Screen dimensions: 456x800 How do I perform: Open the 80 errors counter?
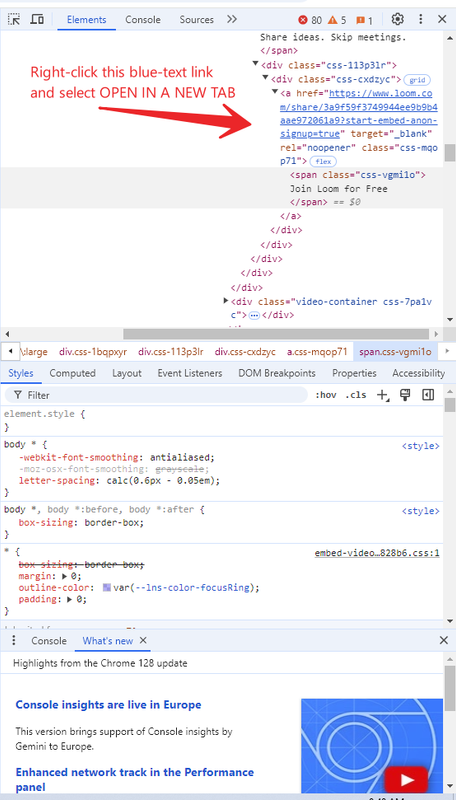coord(310,20)
